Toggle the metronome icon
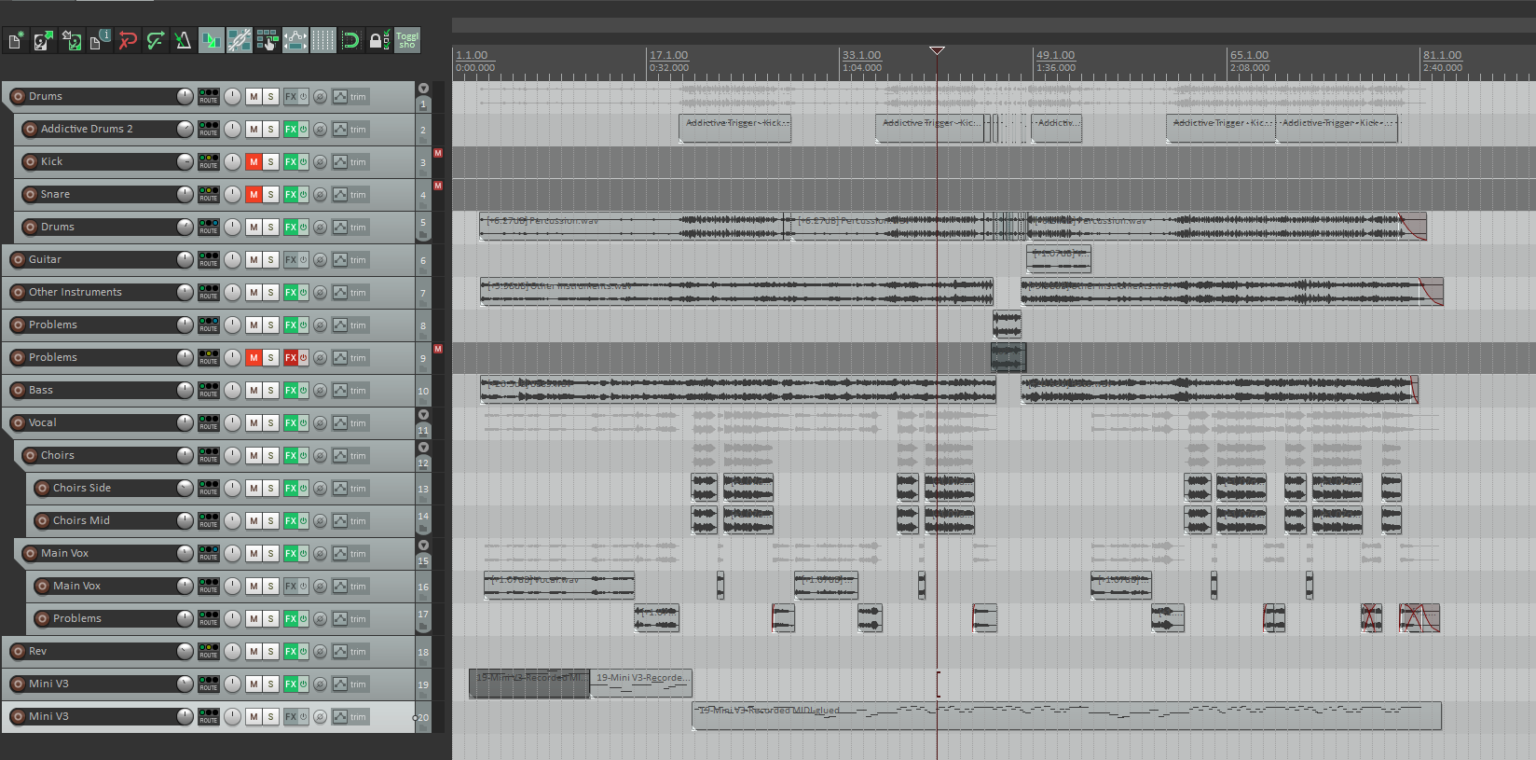1536x760 pixels. pos(183,41)
